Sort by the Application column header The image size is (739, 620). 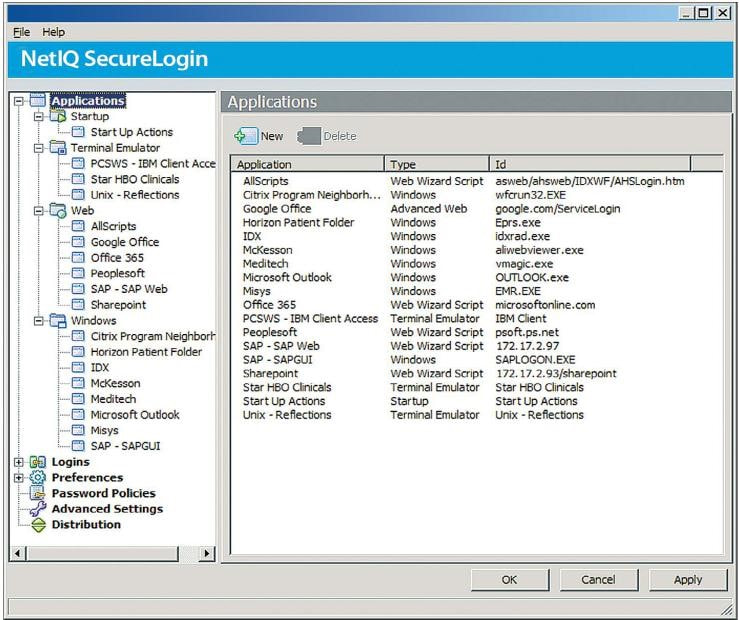click(x=308, y=164)
